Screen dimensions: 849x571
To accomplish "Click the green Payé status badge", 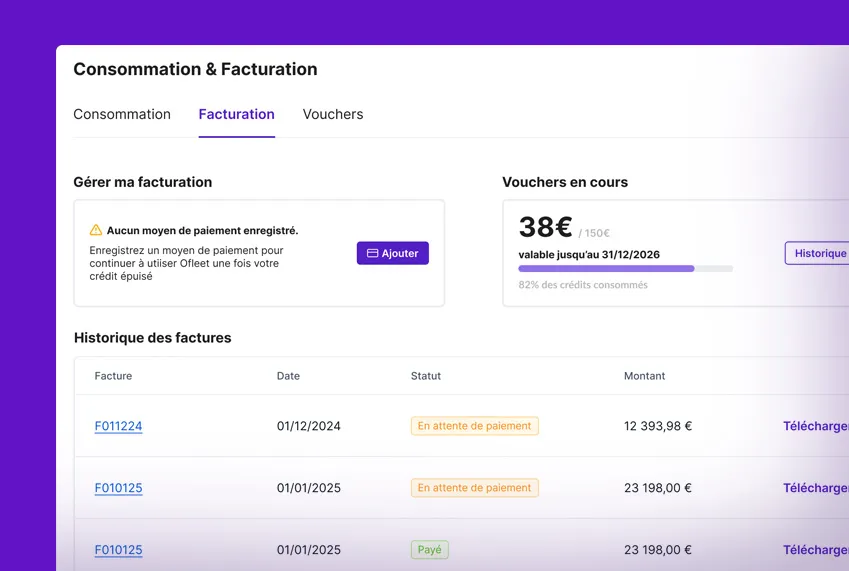I will pos(429,550).
